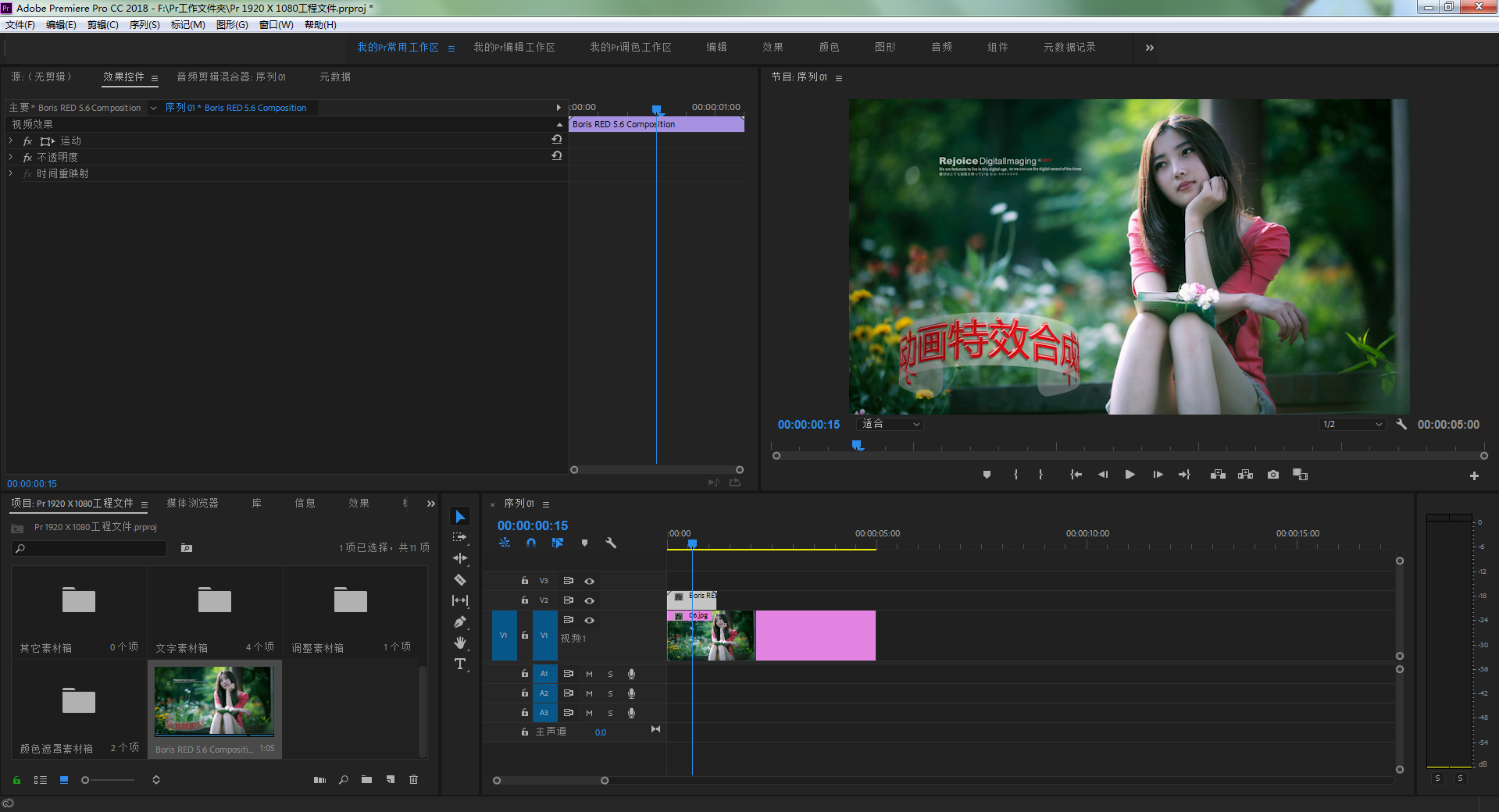Open the 文件(F) menu
Image resolution: width=1499 pixels, height=812 pixels.
(20, 25)
